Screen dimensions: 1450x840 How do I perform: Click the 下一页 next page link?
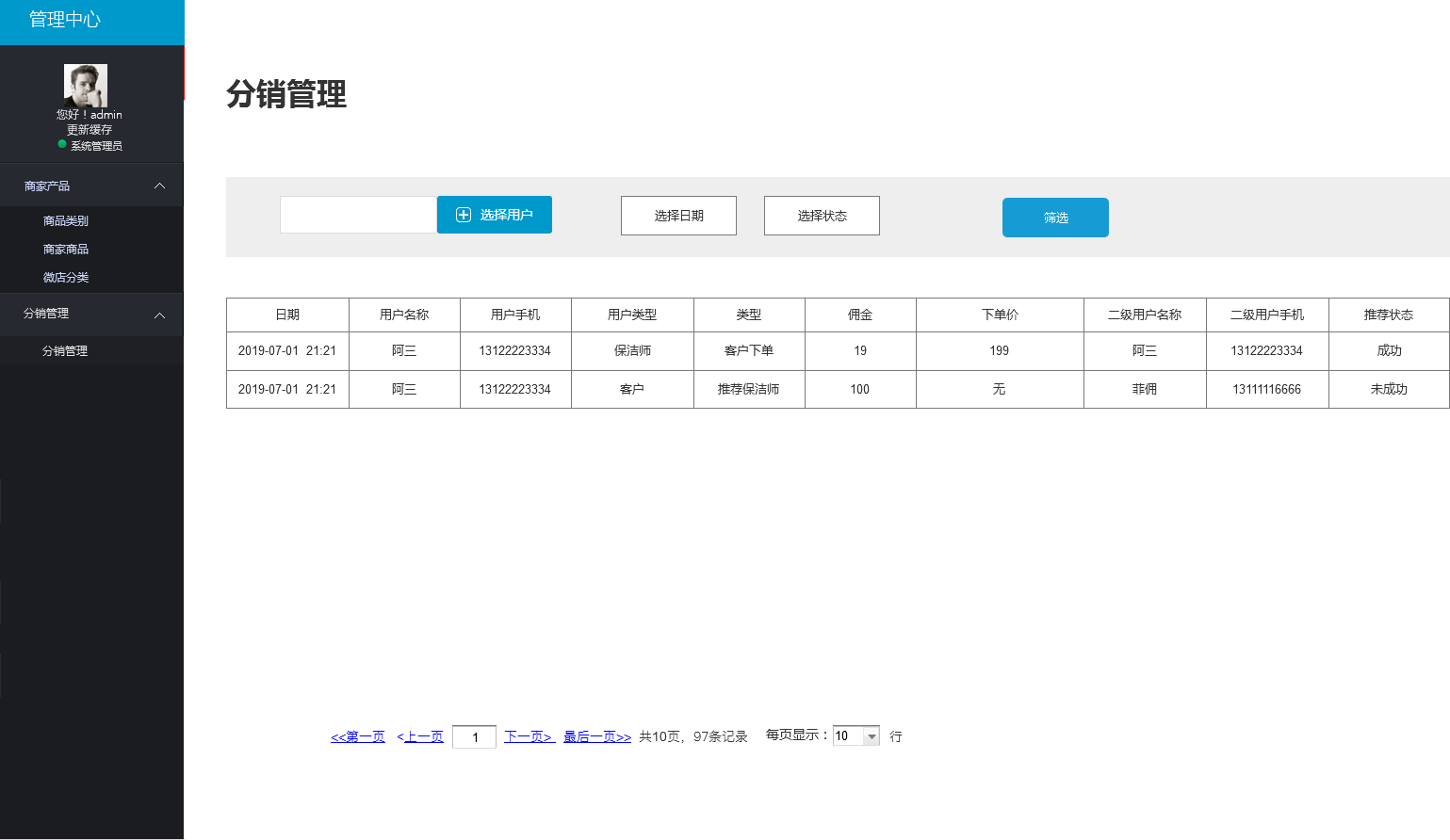pos(529,736)
